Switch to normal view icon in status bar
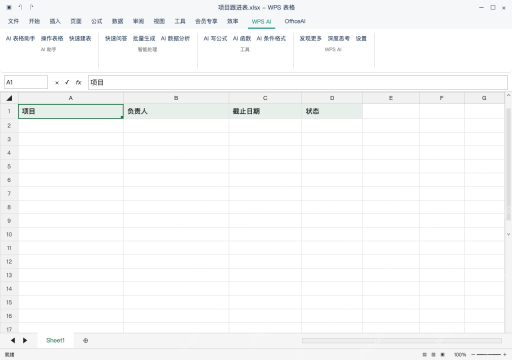Image resolution: width=512 pixels, height=360 pixels. 424,355
